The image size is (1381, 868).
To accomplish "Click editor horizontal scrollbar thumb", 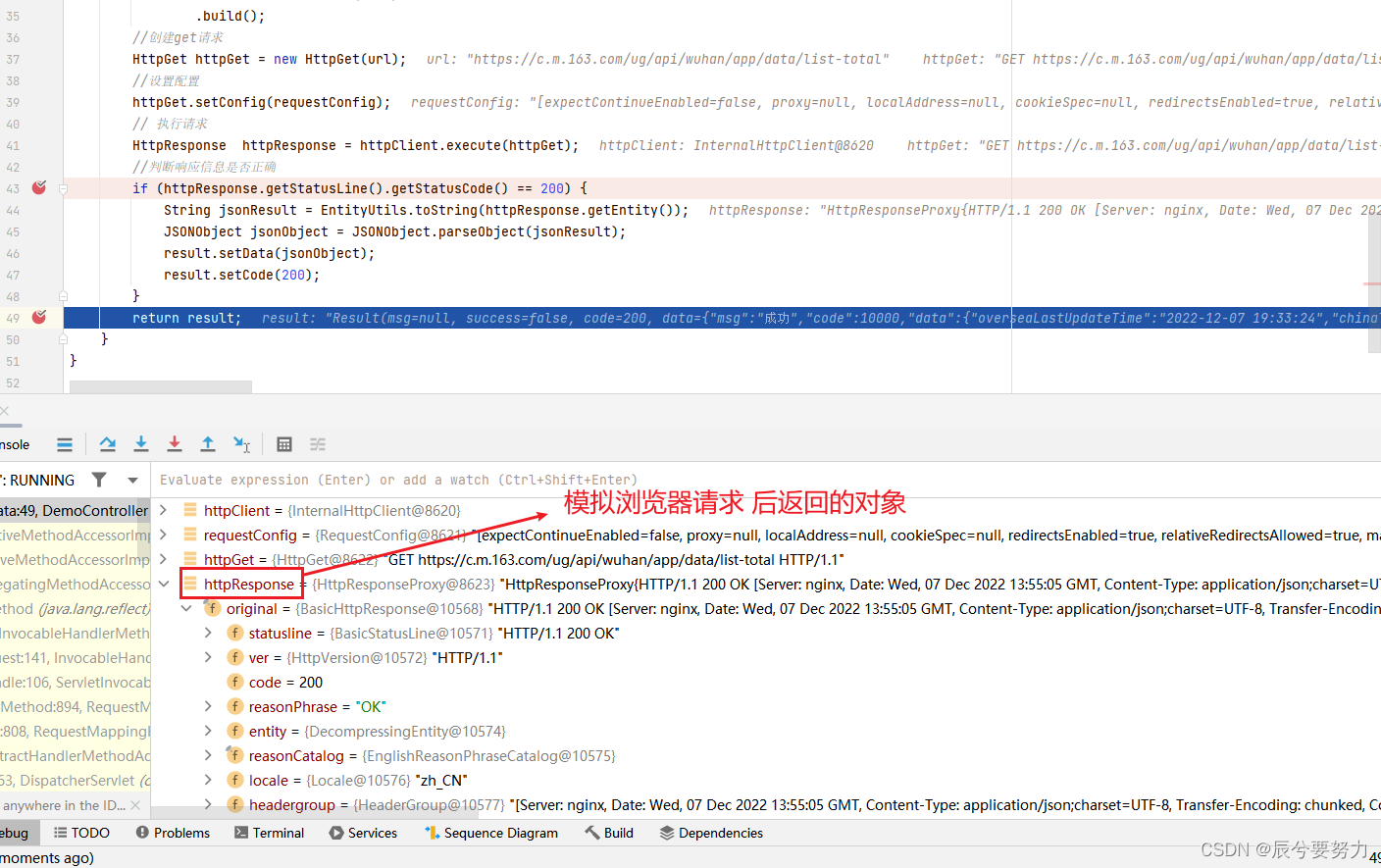I will [161, 387].
